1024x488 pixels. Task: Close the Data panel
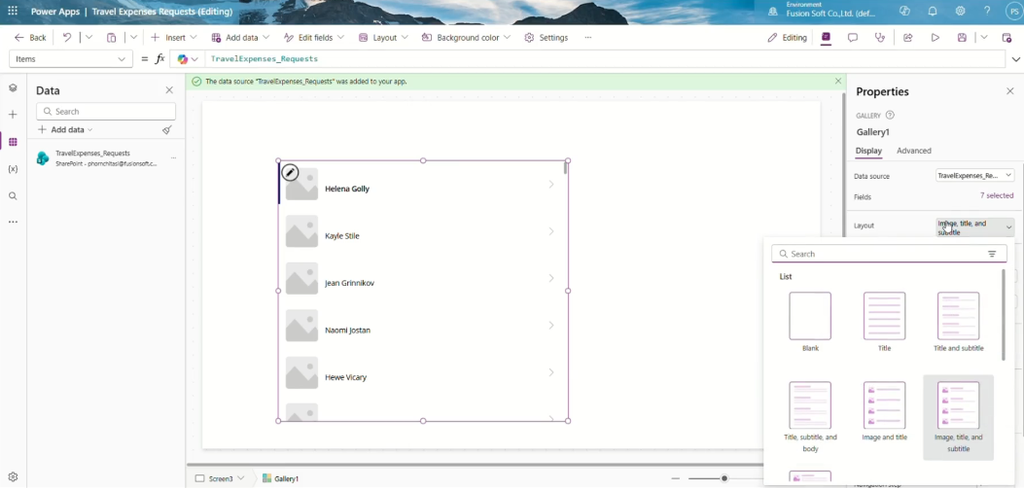coord(169,90)
